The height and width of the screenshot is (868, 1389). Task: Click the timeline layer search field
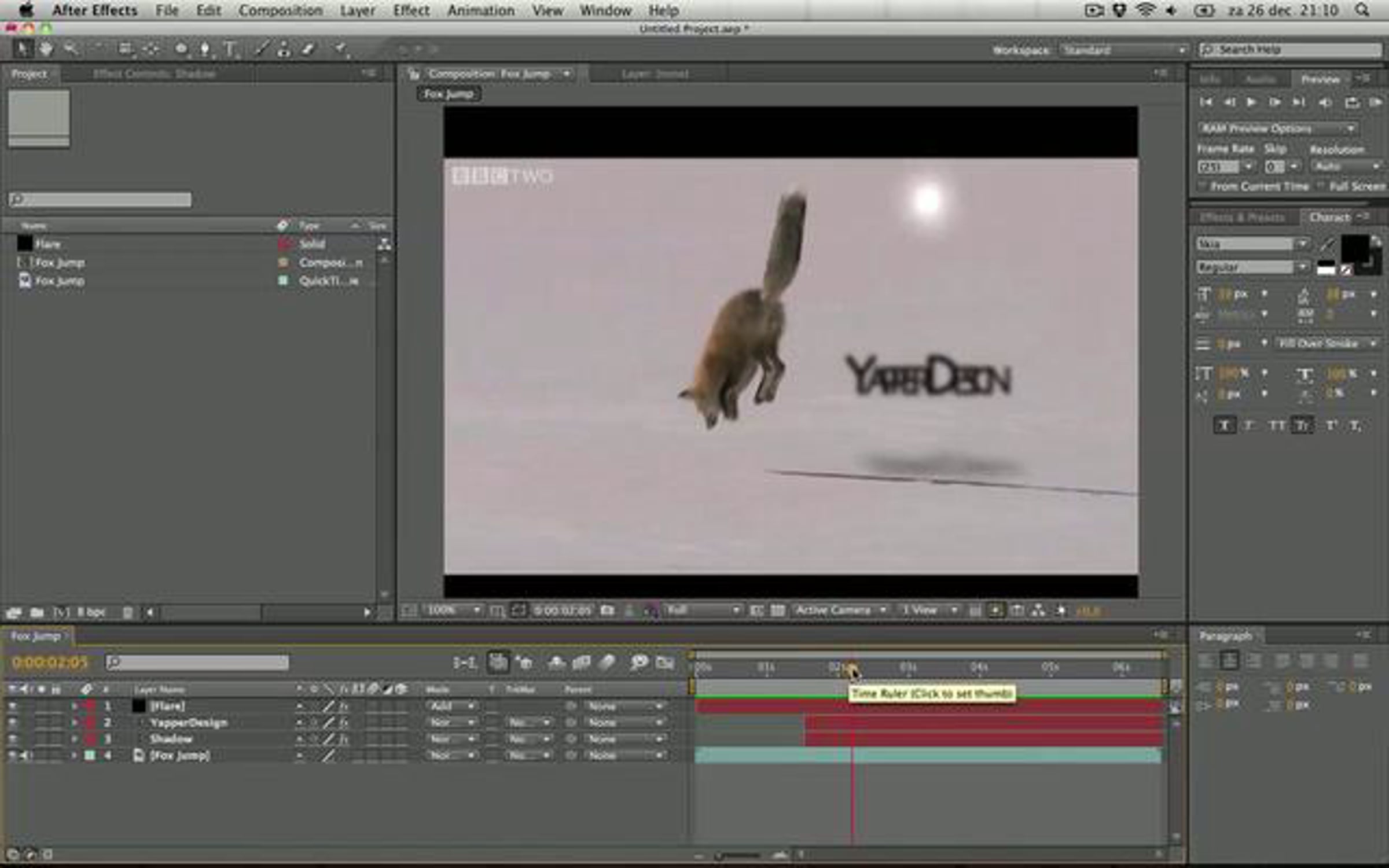coord(197,662)
